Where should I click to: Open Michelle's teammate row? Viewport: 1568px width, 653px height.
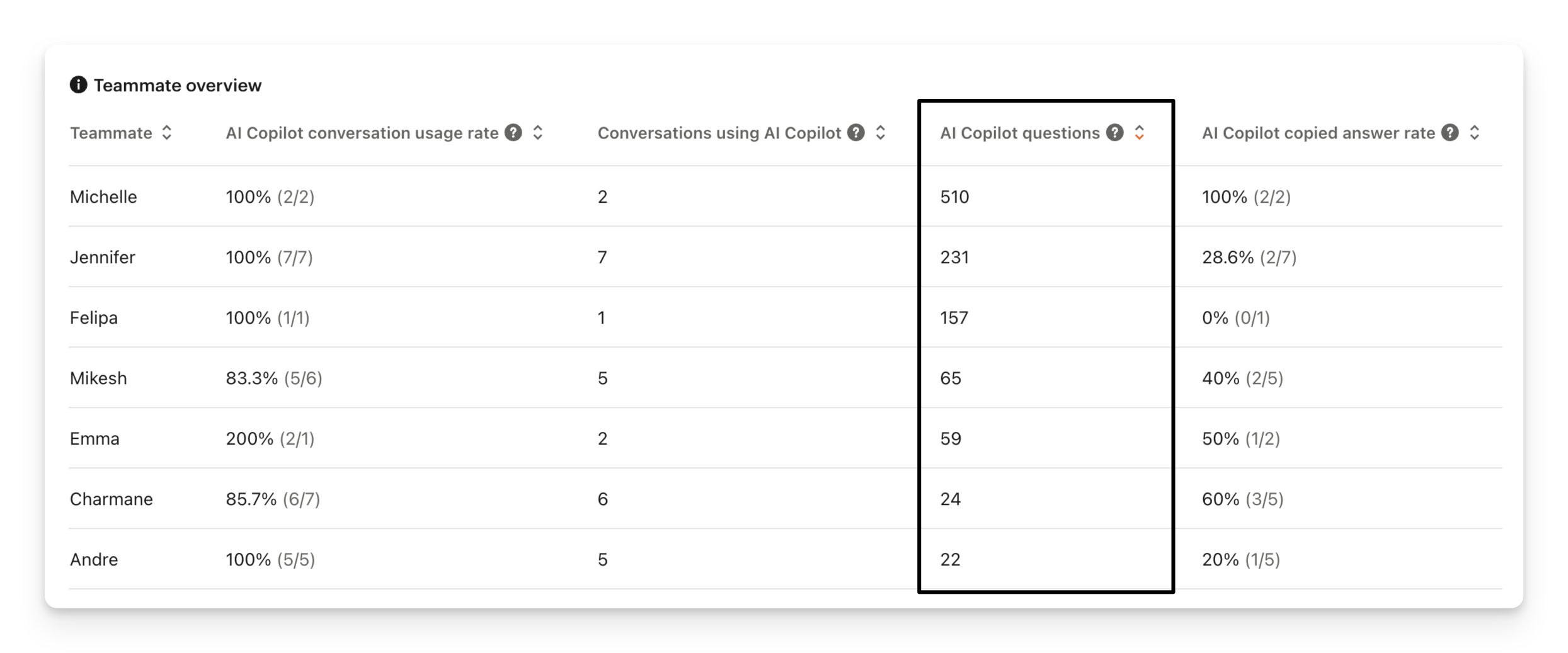[x=785, y=196]
